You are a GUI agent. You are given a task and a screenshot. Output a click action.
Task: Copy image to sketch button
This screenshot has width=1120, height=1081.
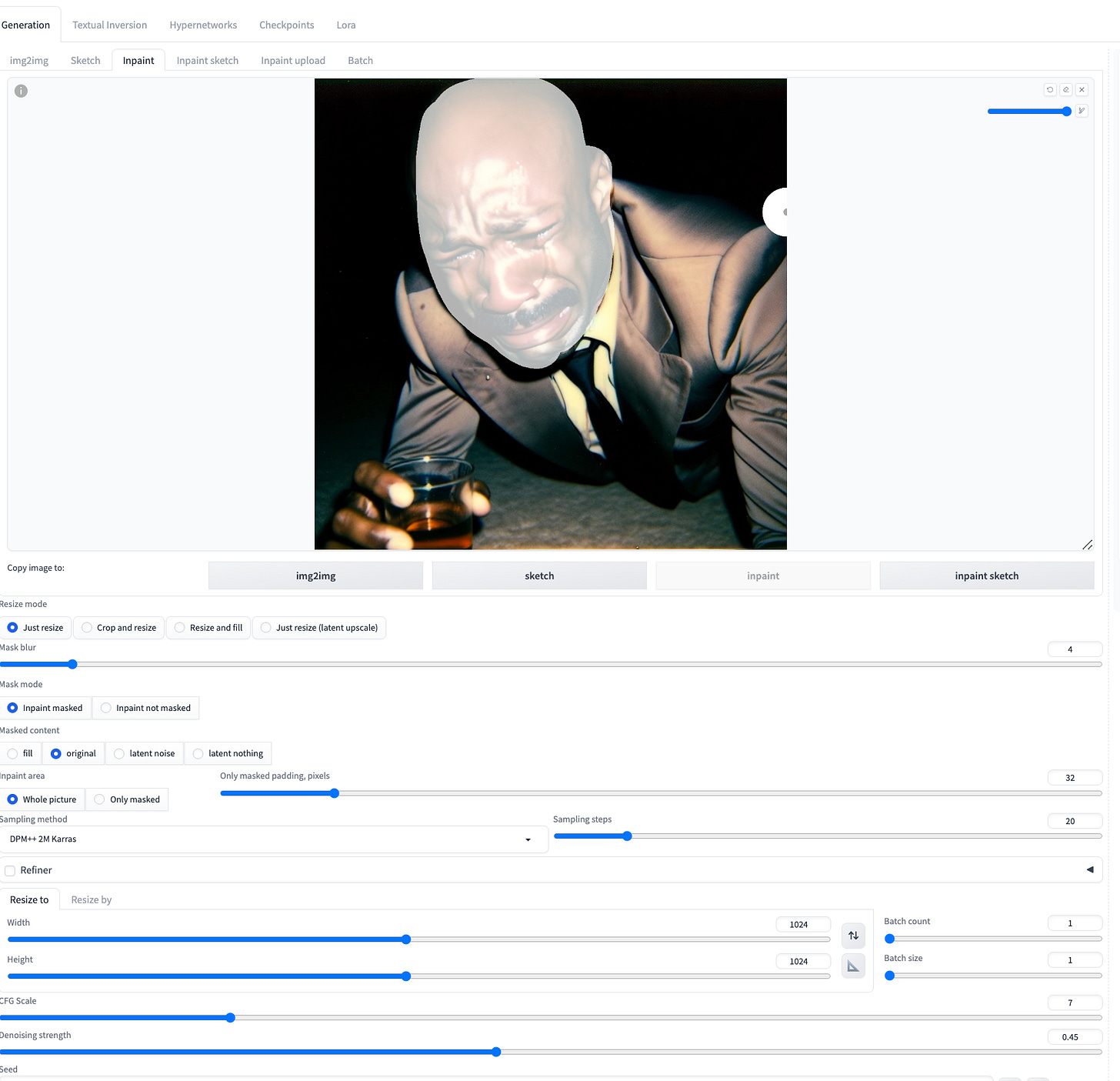click(x=539, y=576)
